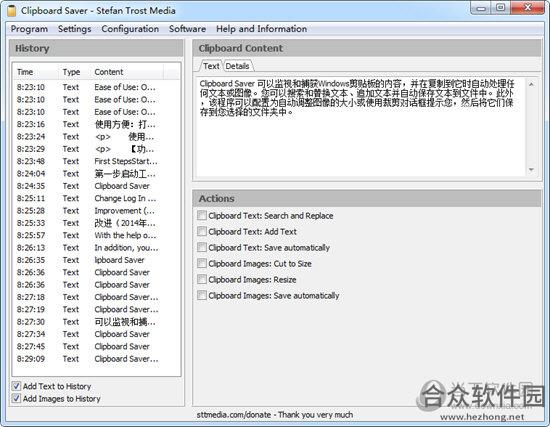
Task: Open the sttmedia.com/donate link
Action: 234,415
